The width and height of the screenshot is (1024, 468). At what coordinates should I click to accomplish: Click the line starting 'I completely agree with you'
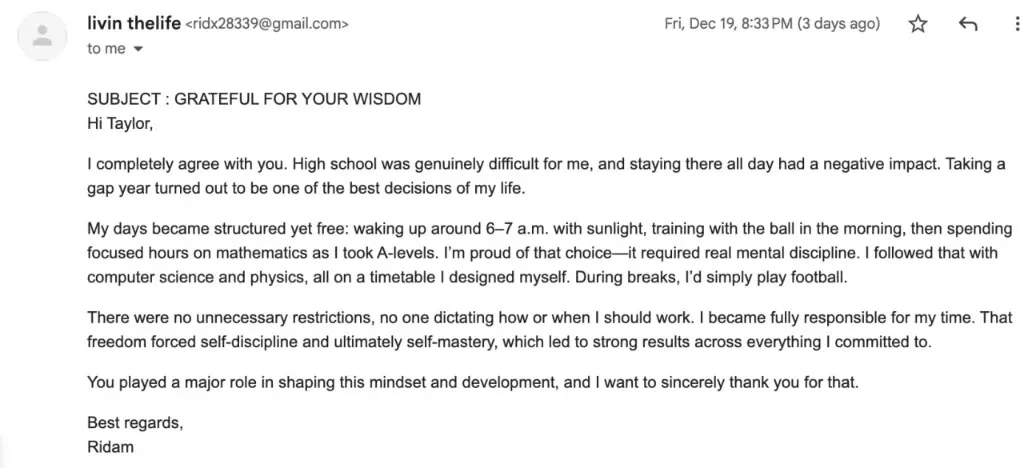(x=547, y=164)
